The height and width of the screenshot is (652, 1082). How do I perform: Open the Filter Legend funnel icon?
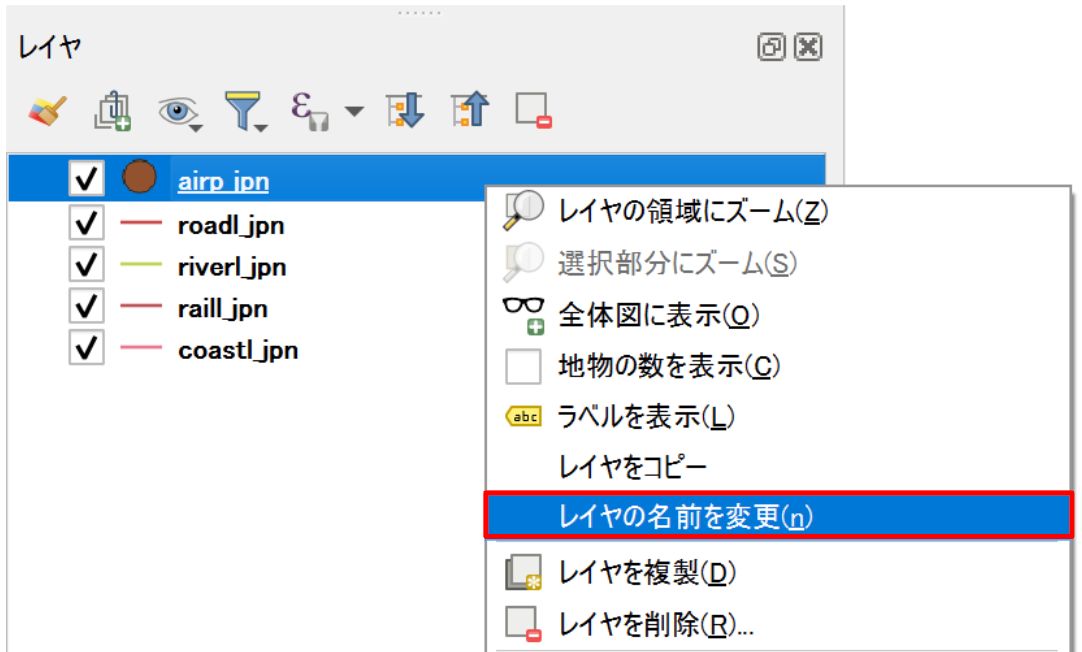click(245, 111)
